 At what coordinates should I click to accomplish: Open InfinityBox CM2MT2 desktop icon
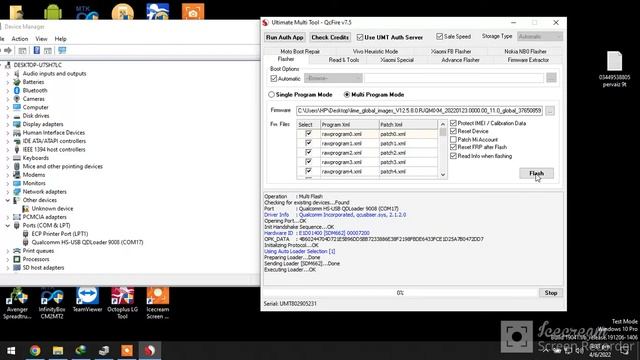coord(52,303)
